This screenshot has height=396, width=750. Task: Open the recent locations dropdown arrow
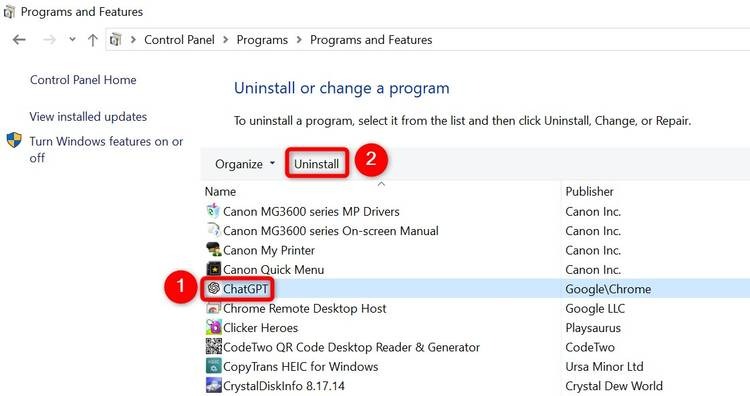(72, 39)
